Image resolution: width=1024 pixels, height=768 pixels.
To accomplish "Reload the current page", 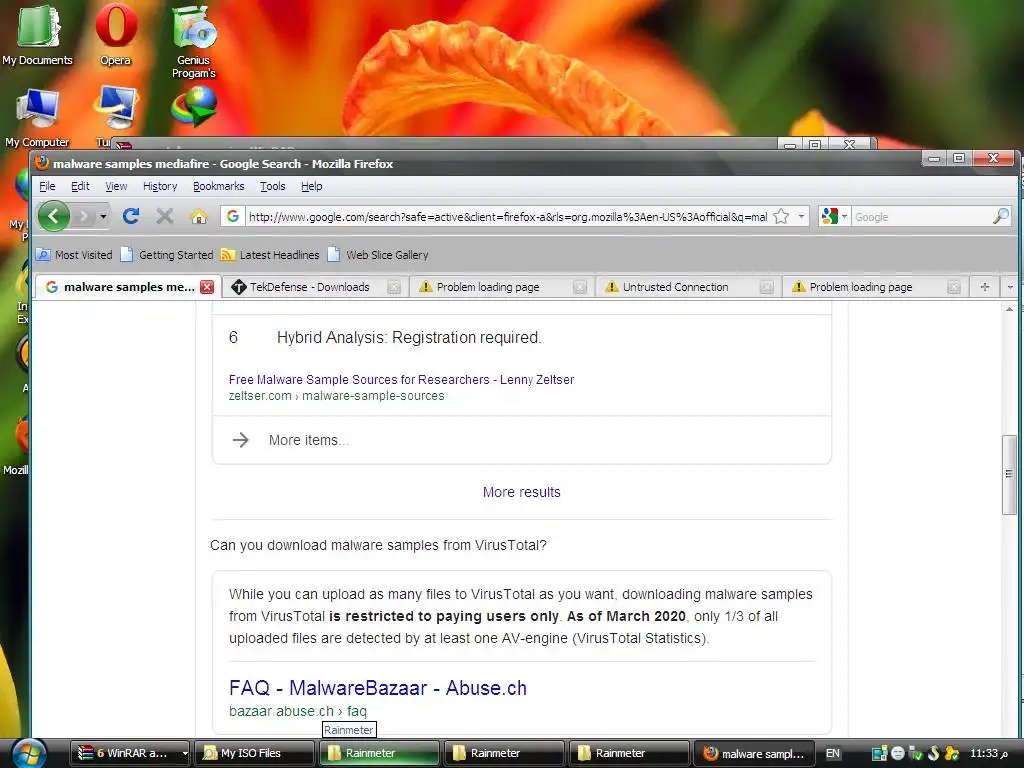I will [x=131, y=216].
